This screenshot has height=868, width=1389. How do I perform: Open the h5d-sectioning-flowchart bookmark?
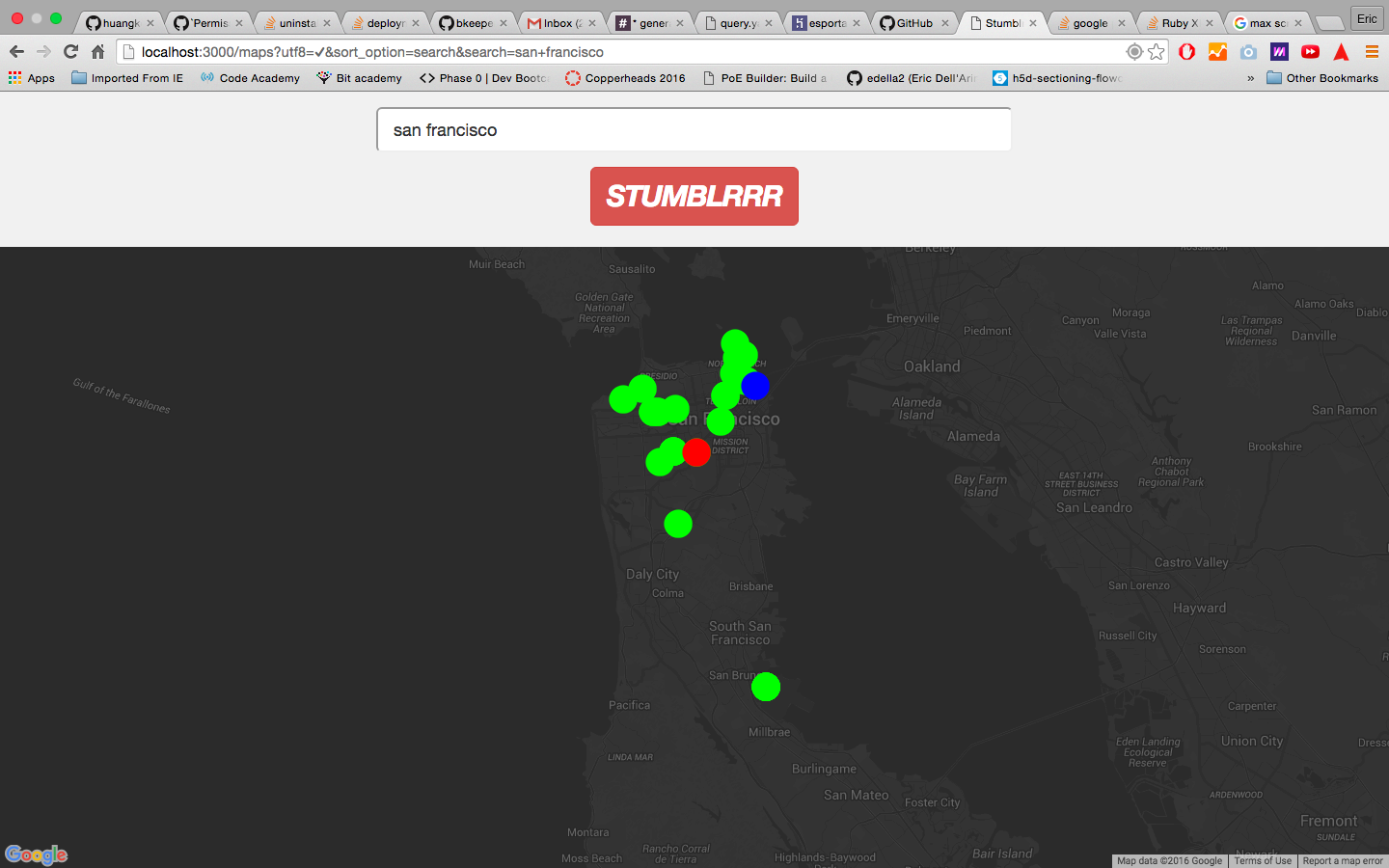1058,78
